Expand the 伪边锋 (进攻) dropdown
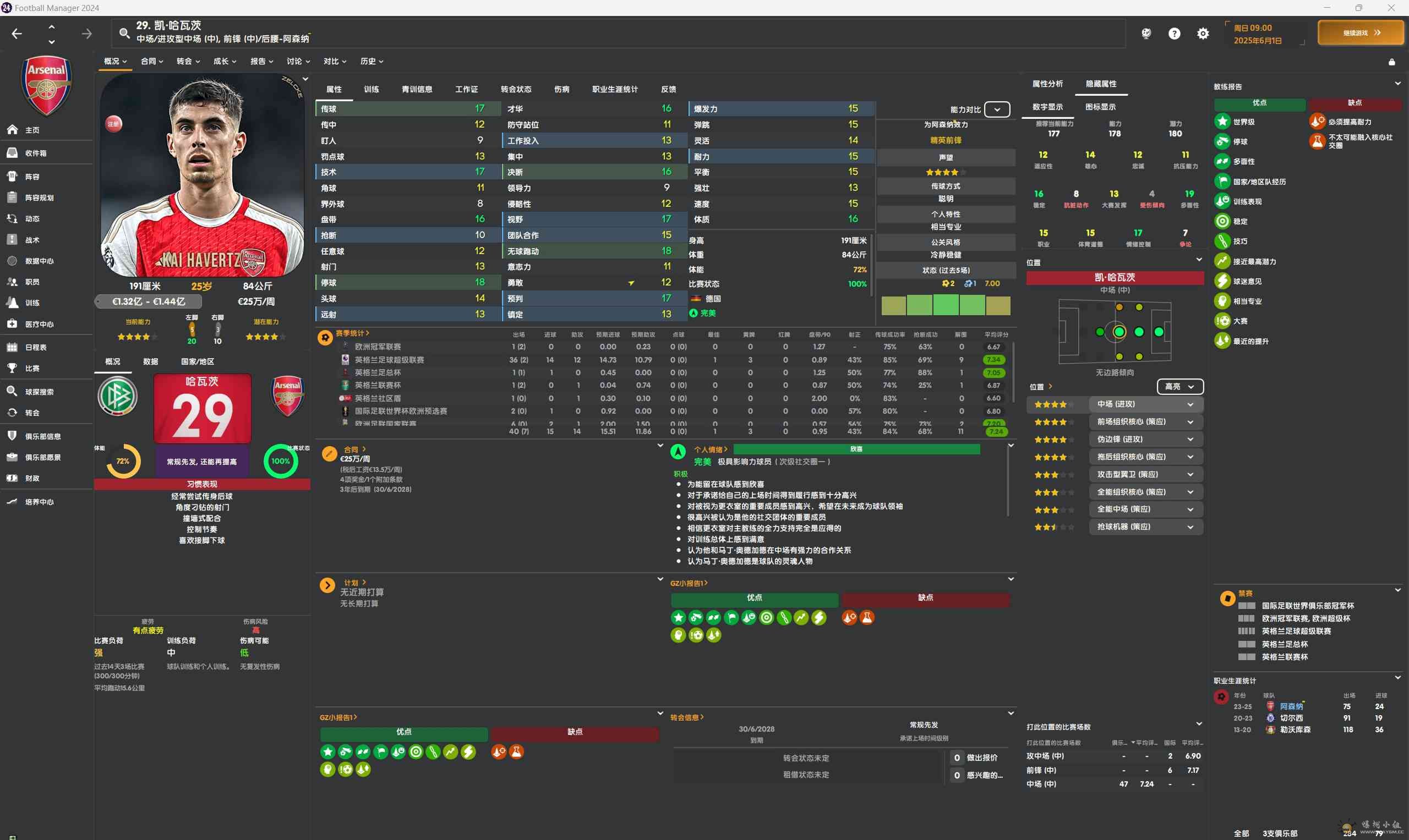1409x840 pixels. (1146, 439)
